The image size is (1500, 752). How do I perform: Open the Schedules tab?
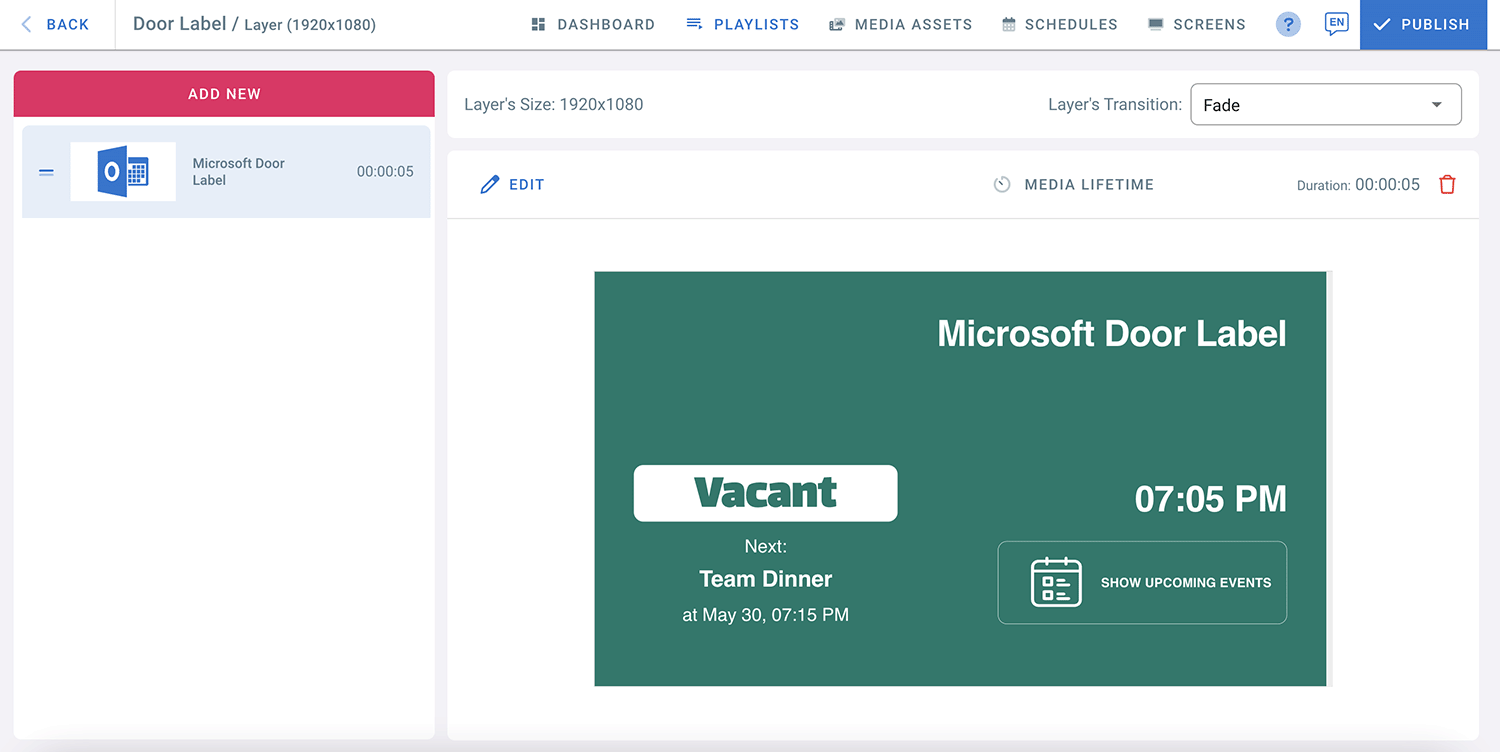[1059, 25]
